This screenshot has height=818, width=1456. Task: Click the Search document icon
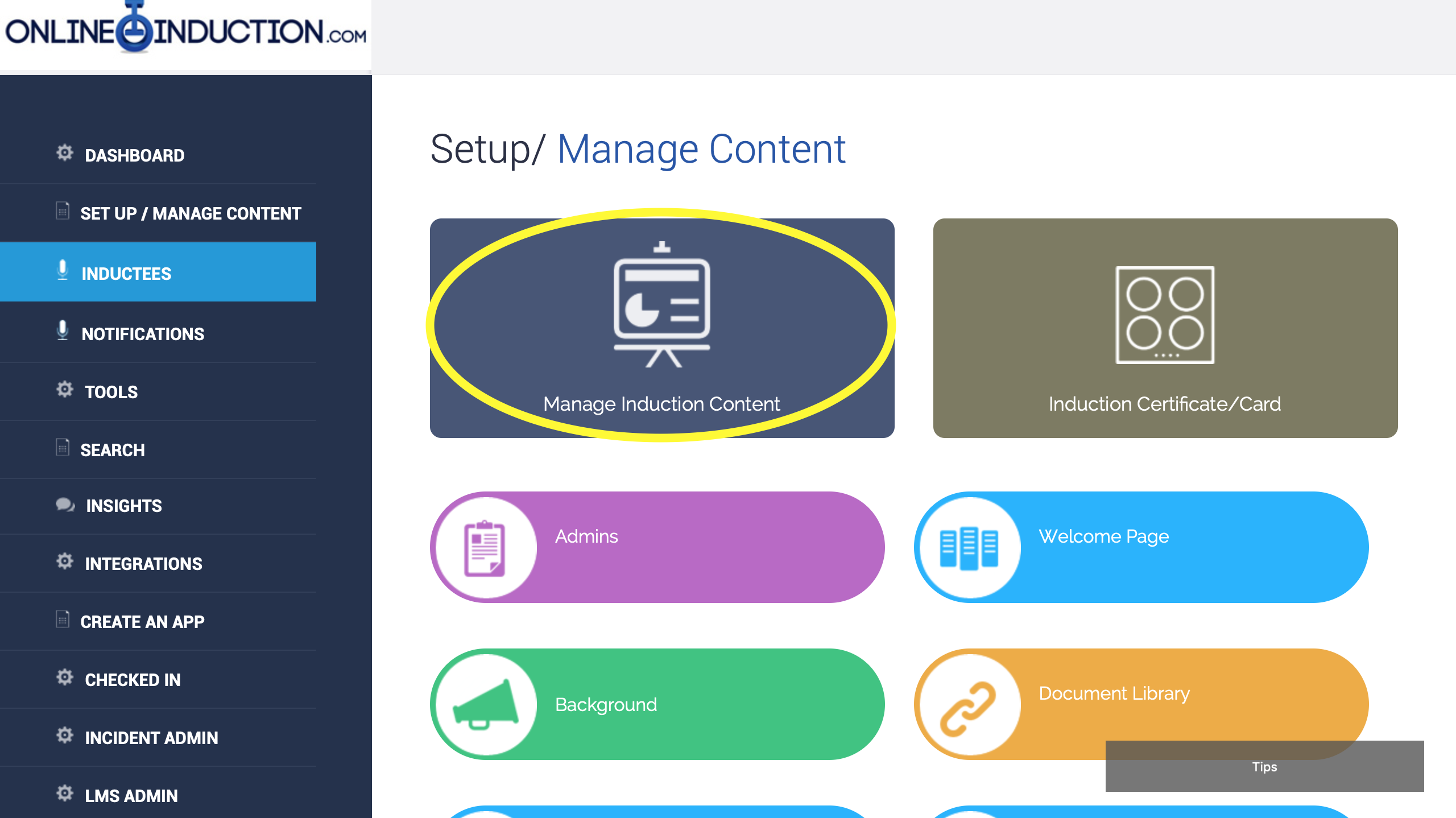[x=63, y=447]
